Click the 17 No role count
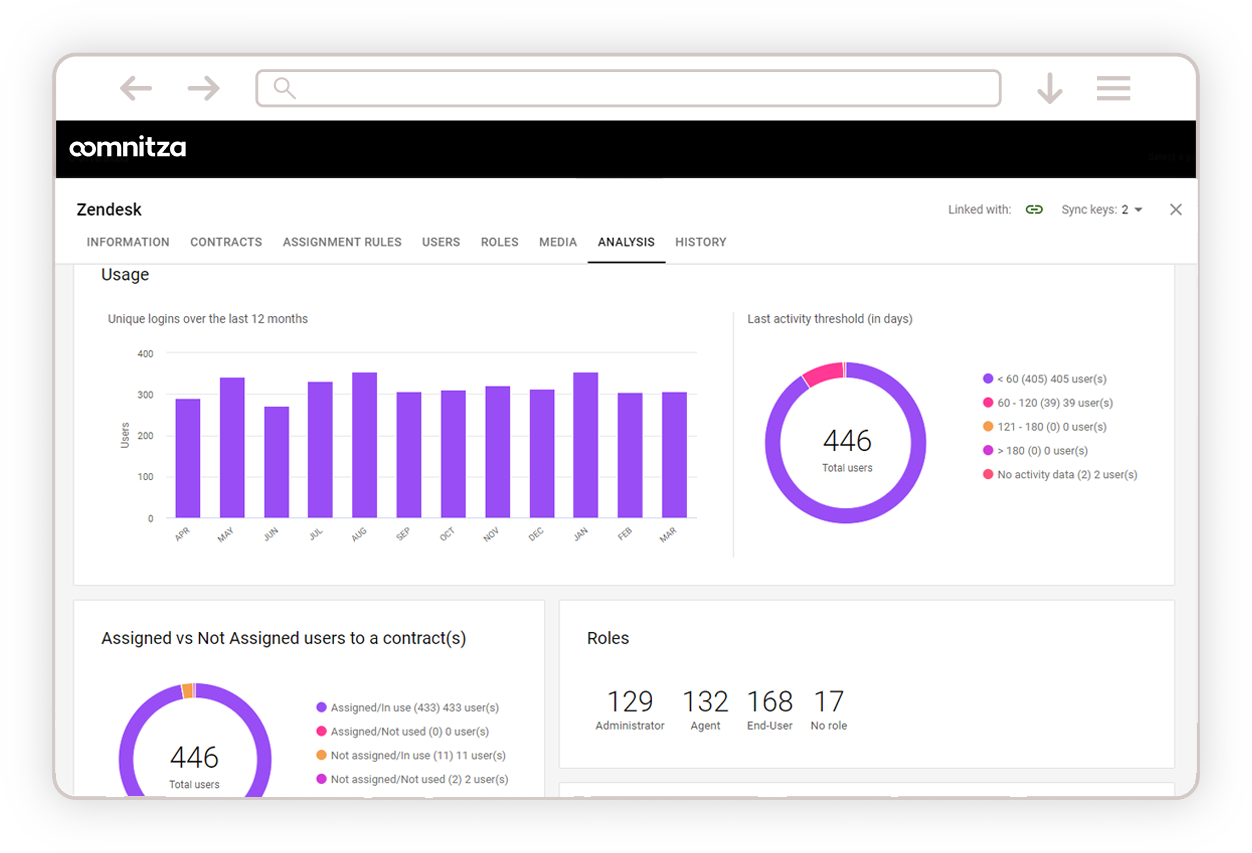 (829, 710)
